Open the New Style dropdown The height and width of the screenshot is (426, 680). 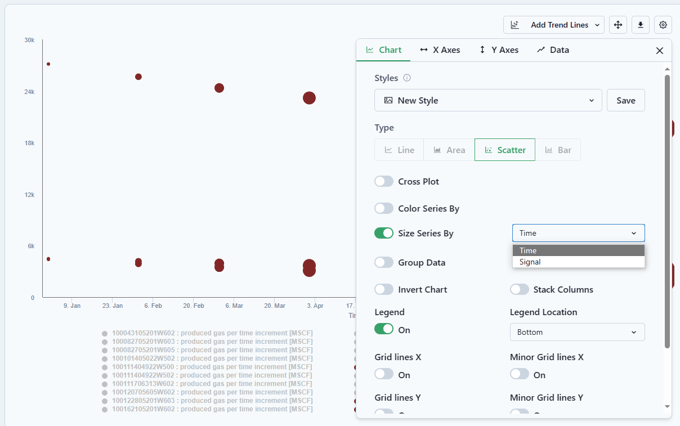[x=488, y=100]
